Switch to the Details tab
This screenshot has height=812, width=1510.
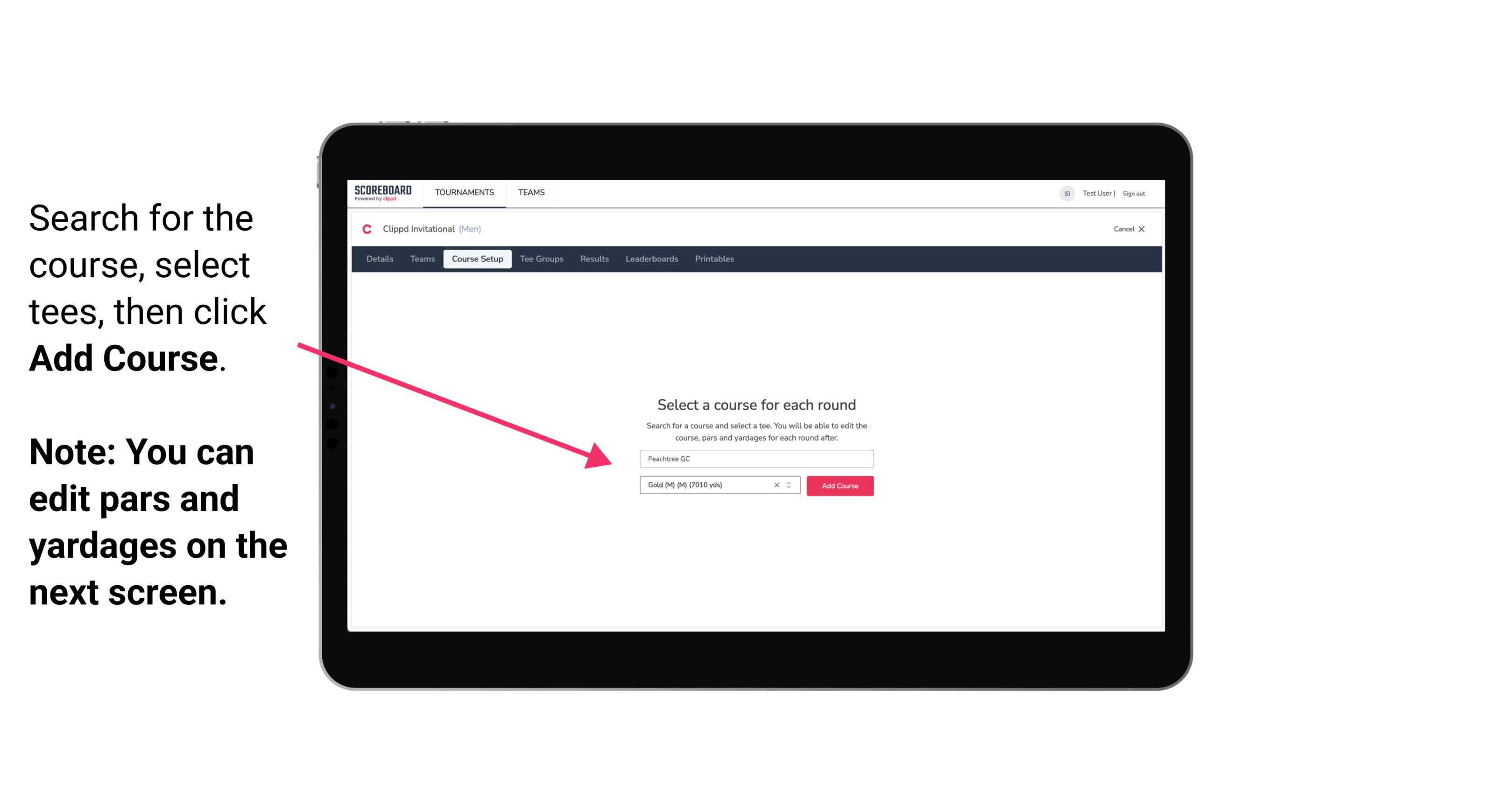(379, 259)
